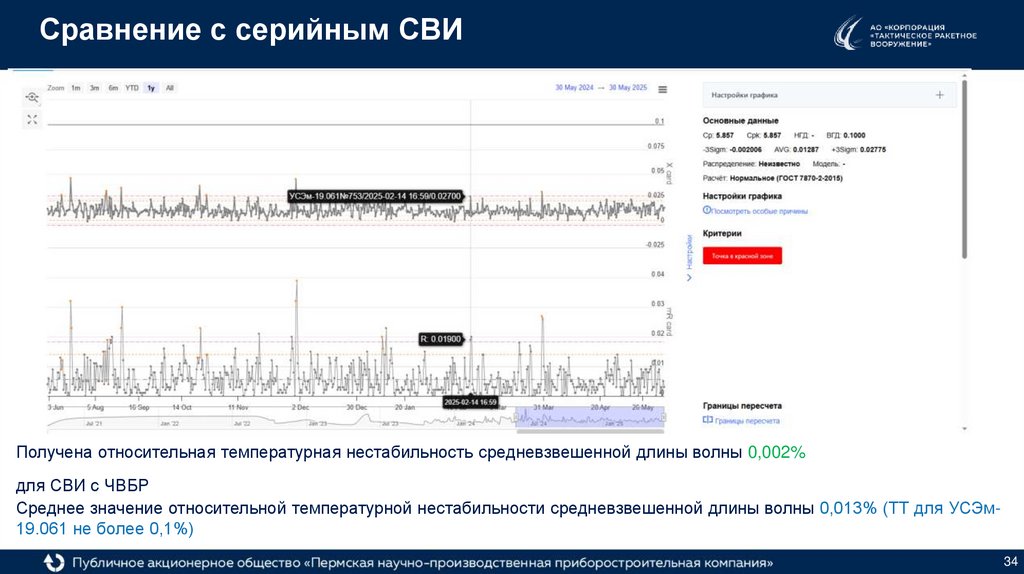Viewport: 1024px width, 574px height.
Task: Click the zoom reset magnifier icon
Action: click(32, 97)
